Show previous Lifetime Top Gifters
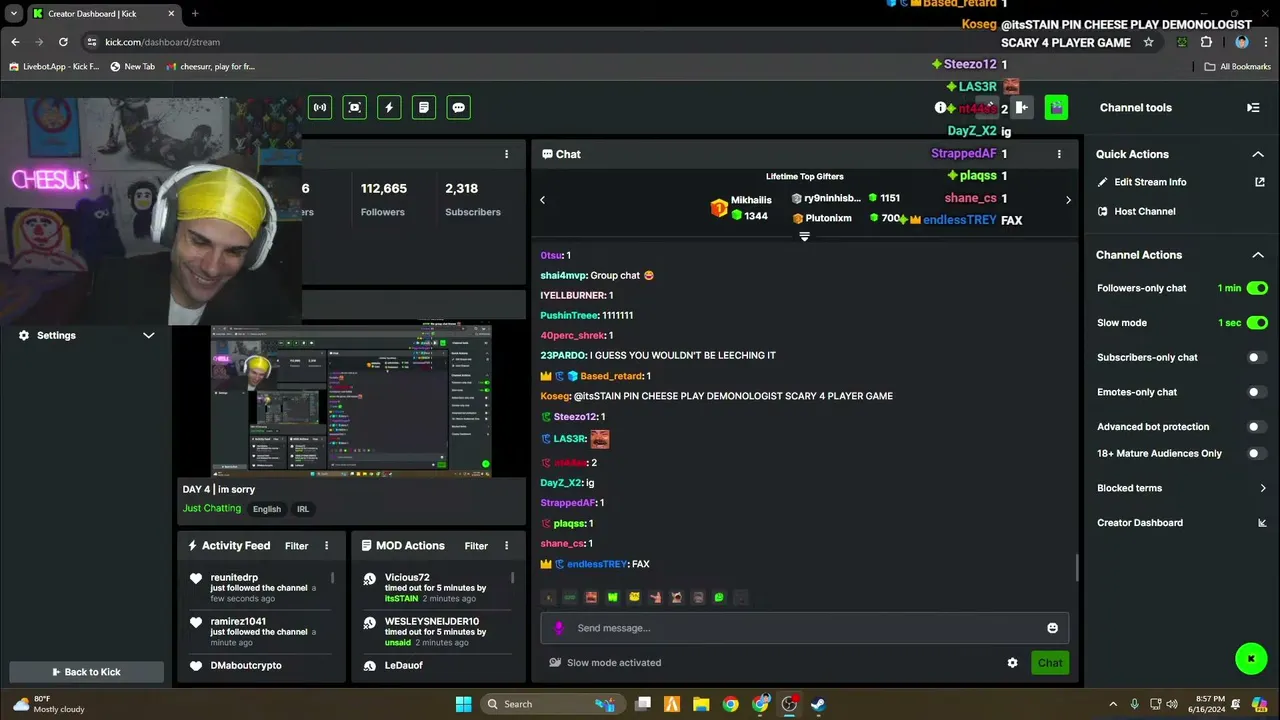Viewport: 1280px width, 720px height. [x=543, y=200]
